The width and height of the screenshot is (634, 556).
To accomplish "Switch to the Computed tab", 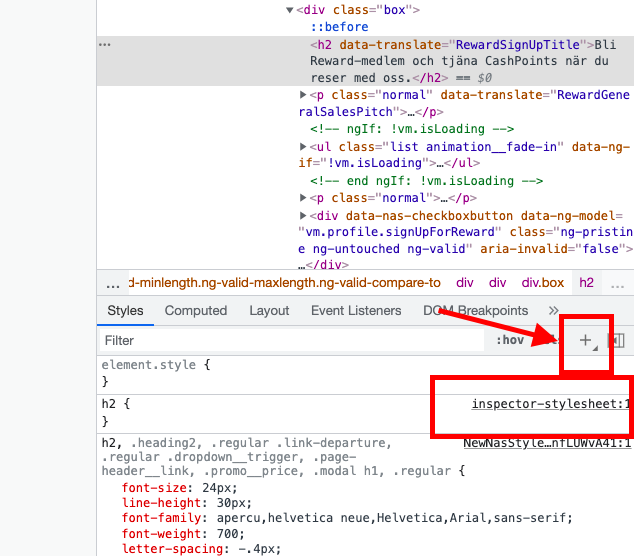I will (196, 311).
